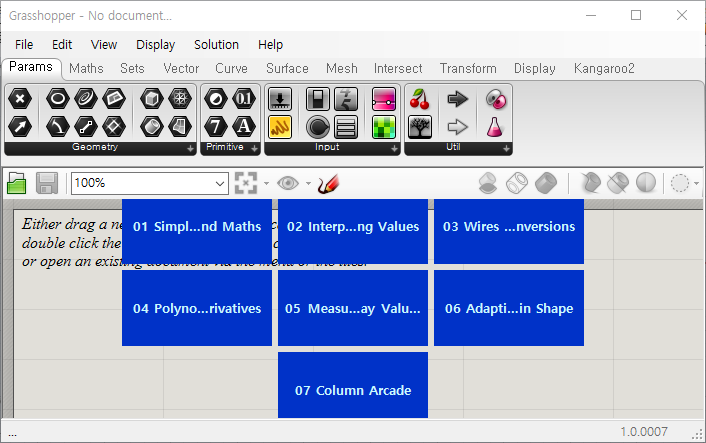Select the Number (0.1) parameter icon
Viewport: 706px width, 443px height.
point(244,99)
